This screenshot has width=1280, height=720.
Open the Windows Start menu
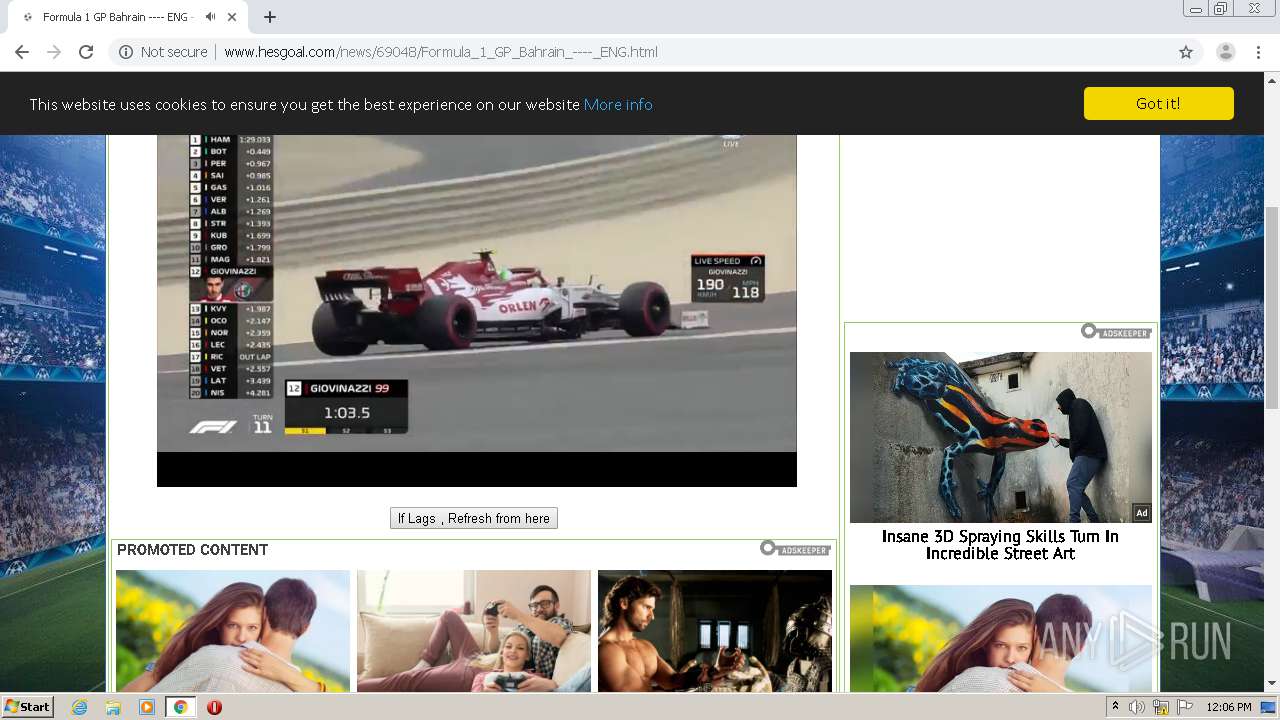tap(28, 707)
